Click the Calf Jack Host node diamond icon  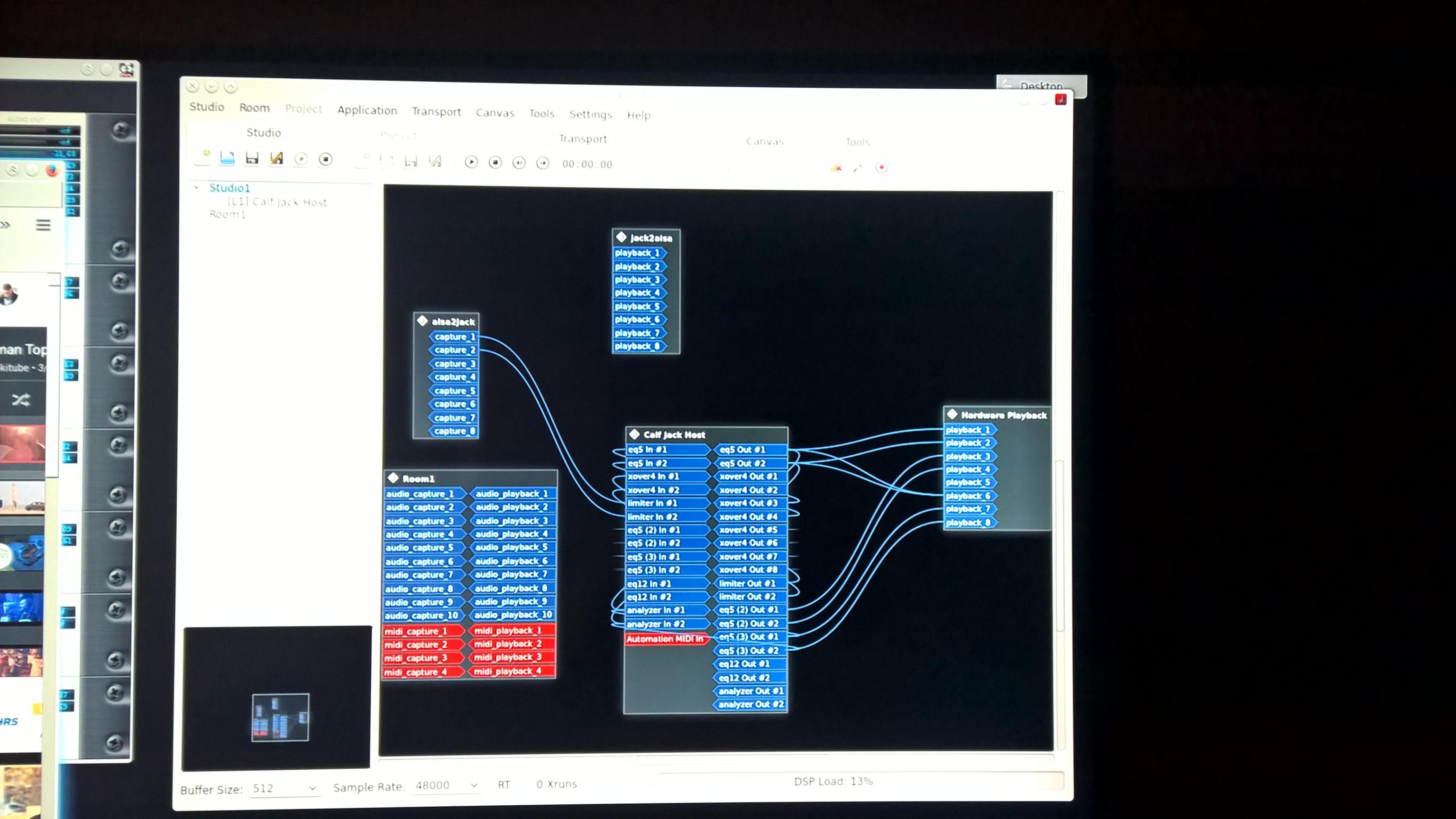pos(634,434)
